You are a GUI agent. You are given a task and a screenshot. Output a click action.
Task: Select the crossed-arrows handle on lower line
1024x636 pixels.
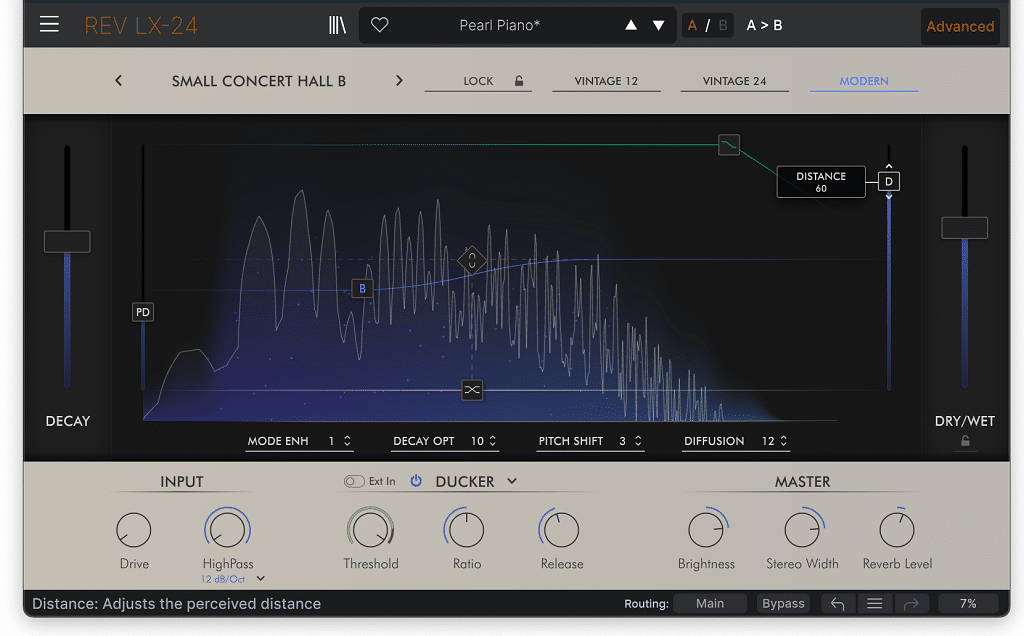[472, 390]
